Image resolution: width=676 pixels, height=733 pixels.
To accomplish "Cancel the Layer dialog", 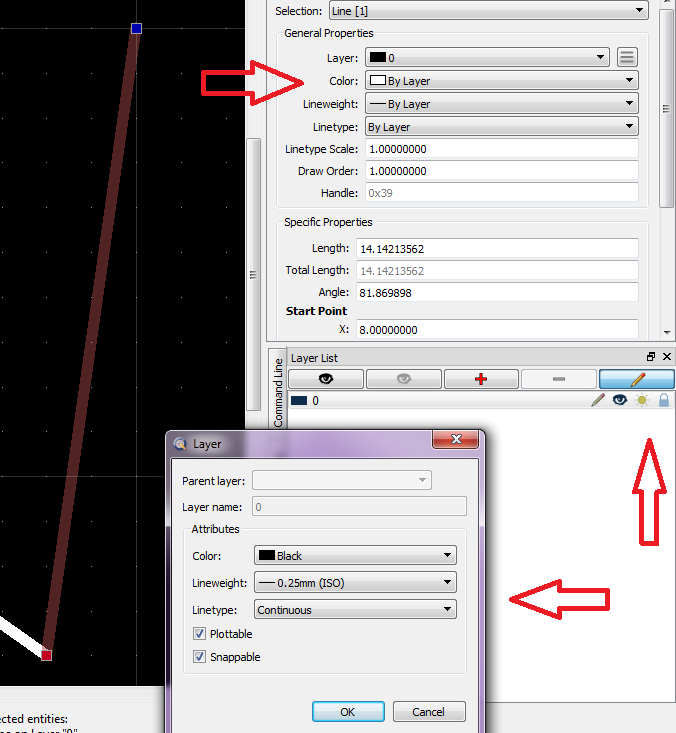I will point(429,711).
